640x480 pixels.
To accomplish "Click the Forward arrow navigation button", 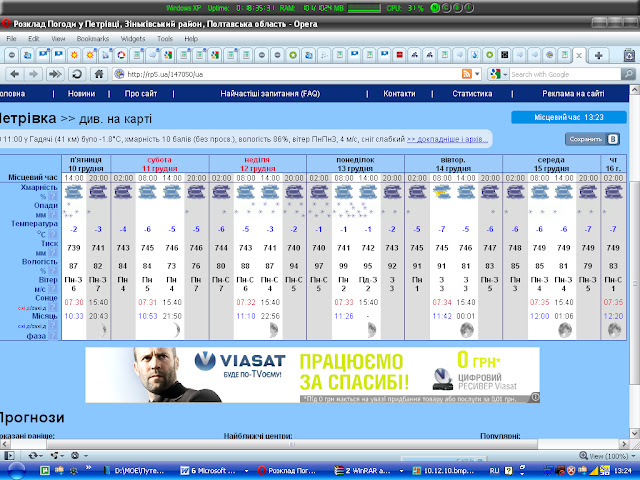I will 33,74.
